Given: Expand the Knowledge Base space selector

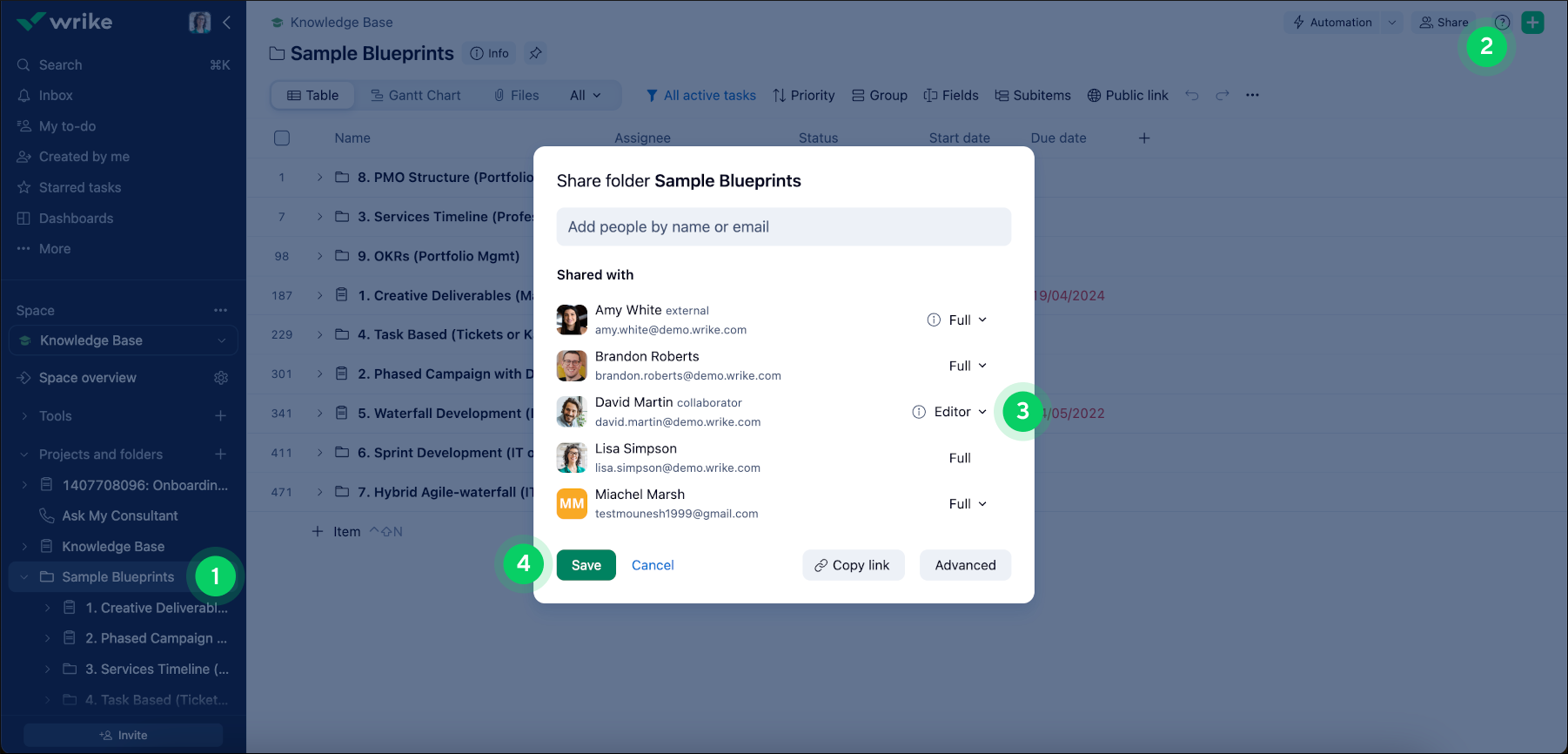Looking at the screenshot, I should [123, 340].
